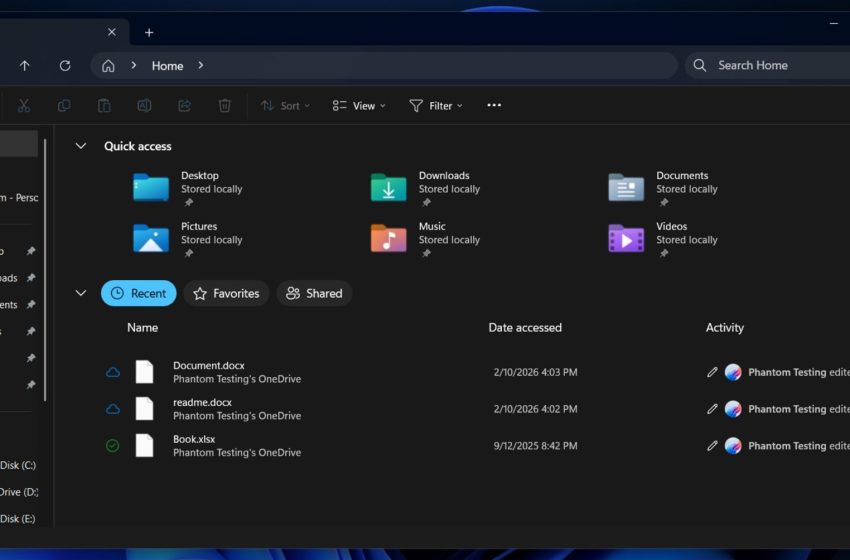The height and width of the screenshot is (560, 850).
Task: Switch to the Shared tab
Action: tap(314, 293)
